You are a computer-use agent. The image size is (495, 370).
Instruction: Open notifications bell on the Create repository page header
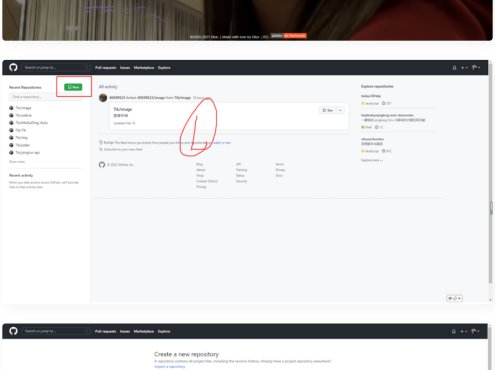(454, 331)
